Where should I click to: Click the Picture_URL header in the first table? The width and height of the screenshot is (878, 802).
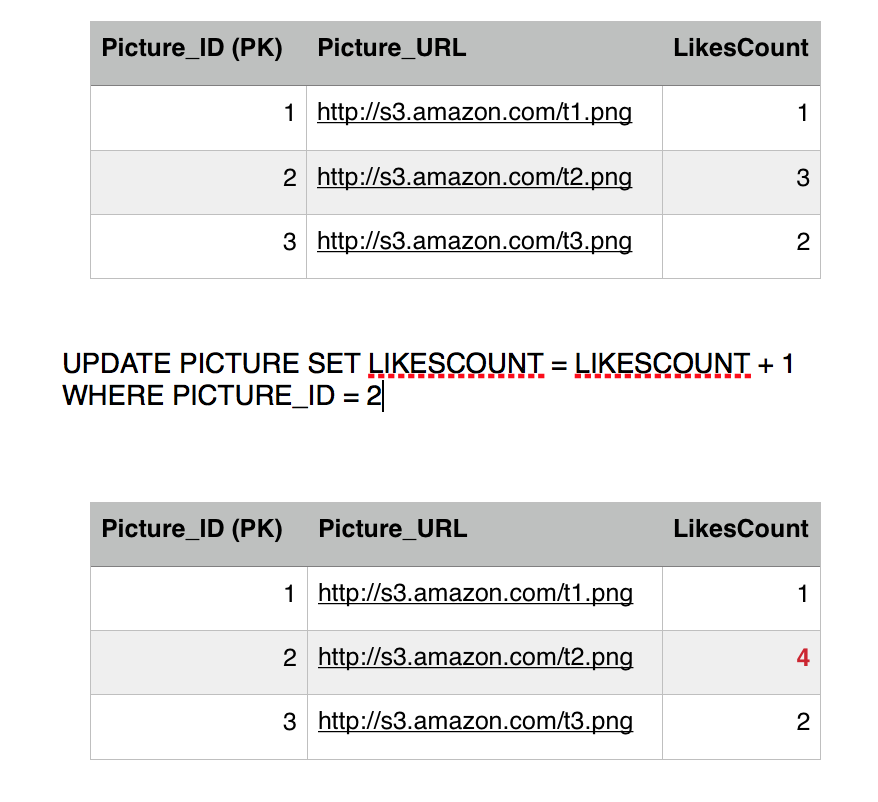coord(392,48)
